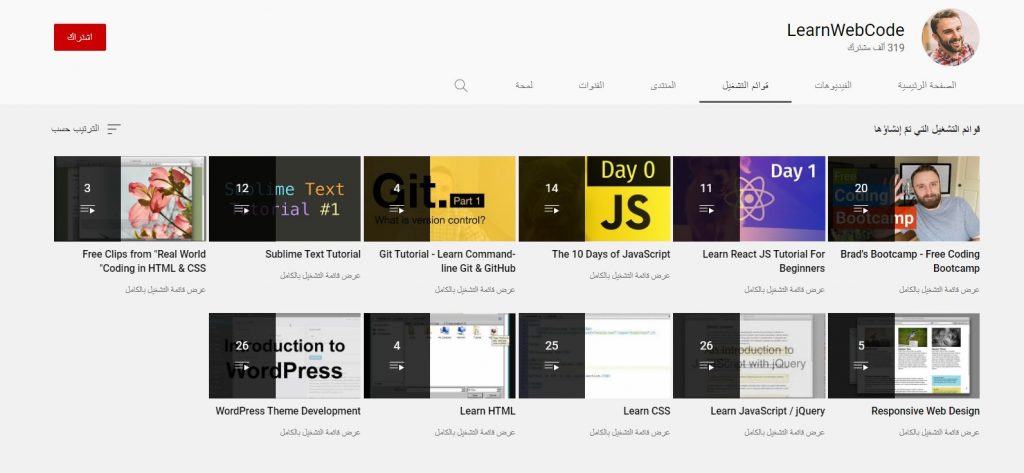The image size is (1024, 473).
Task: Go to the channels tab القنوات
Action: tap(591, 86)
